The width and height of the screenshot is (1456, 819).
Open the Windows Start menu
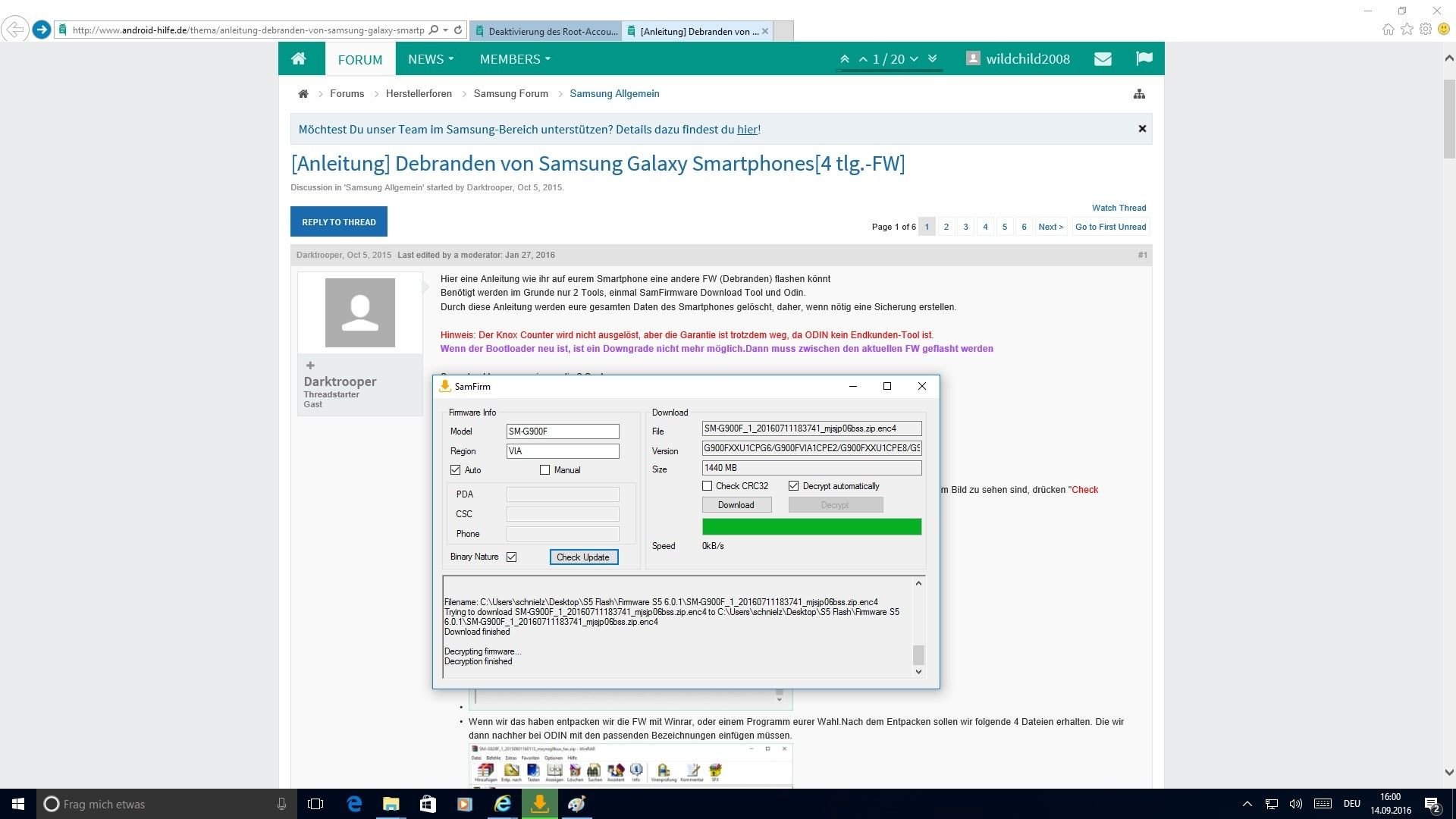[x=18, y=804]
